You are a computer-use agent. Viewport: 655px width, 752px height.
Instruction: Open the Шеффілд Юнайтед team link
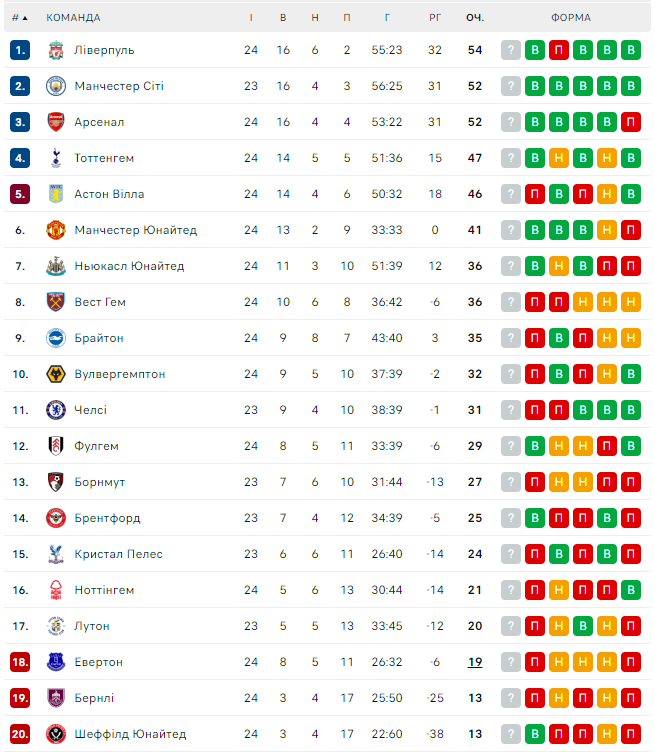click(130, 734)
